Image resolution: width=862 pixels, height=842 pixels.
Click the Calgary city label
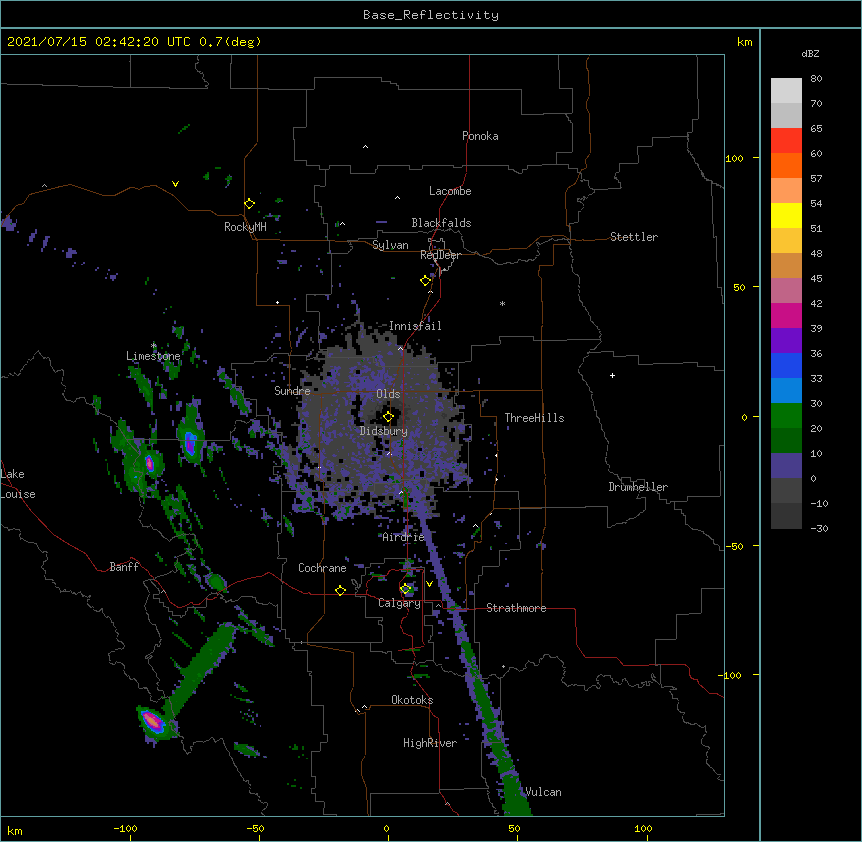[399, 603]
